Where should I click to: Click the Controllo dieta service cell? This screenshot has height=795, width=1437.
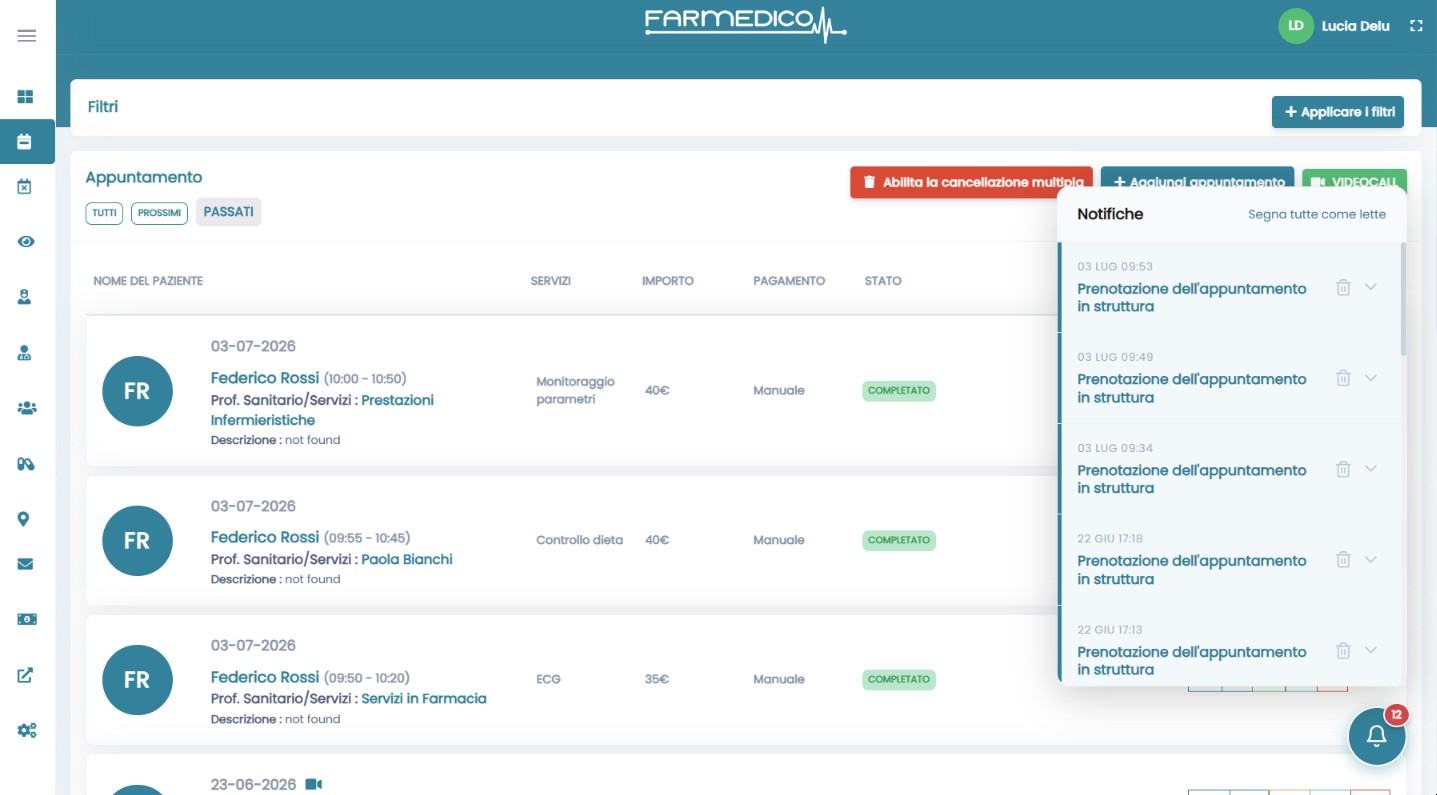tap(579, 540)
